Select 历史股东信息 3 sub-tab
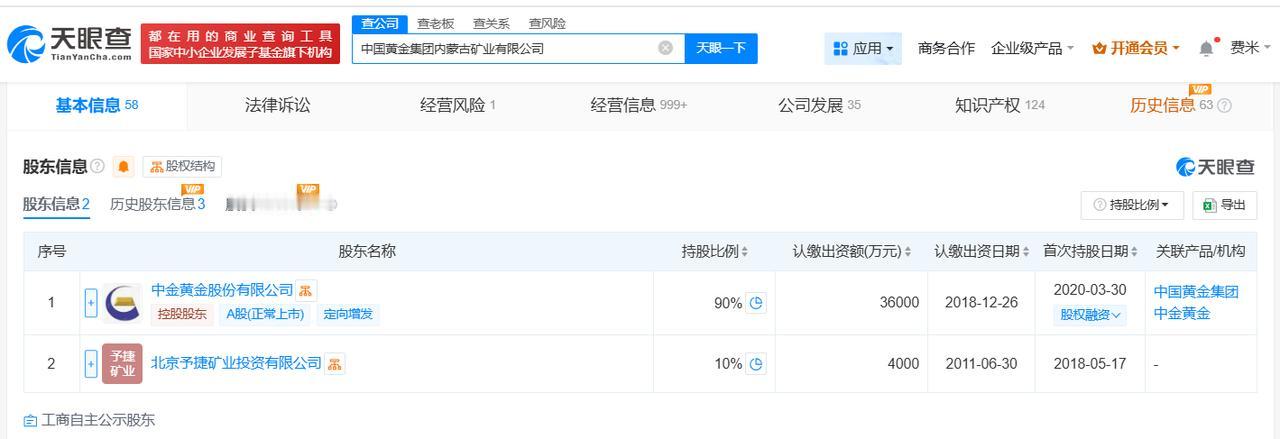 [x=157, y=204]
